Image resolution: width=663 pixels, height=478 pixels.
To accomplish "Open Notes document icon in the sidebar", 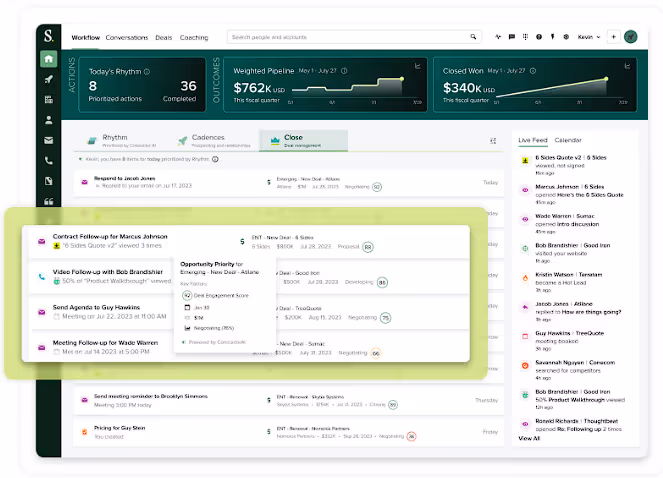I will 49,181.
